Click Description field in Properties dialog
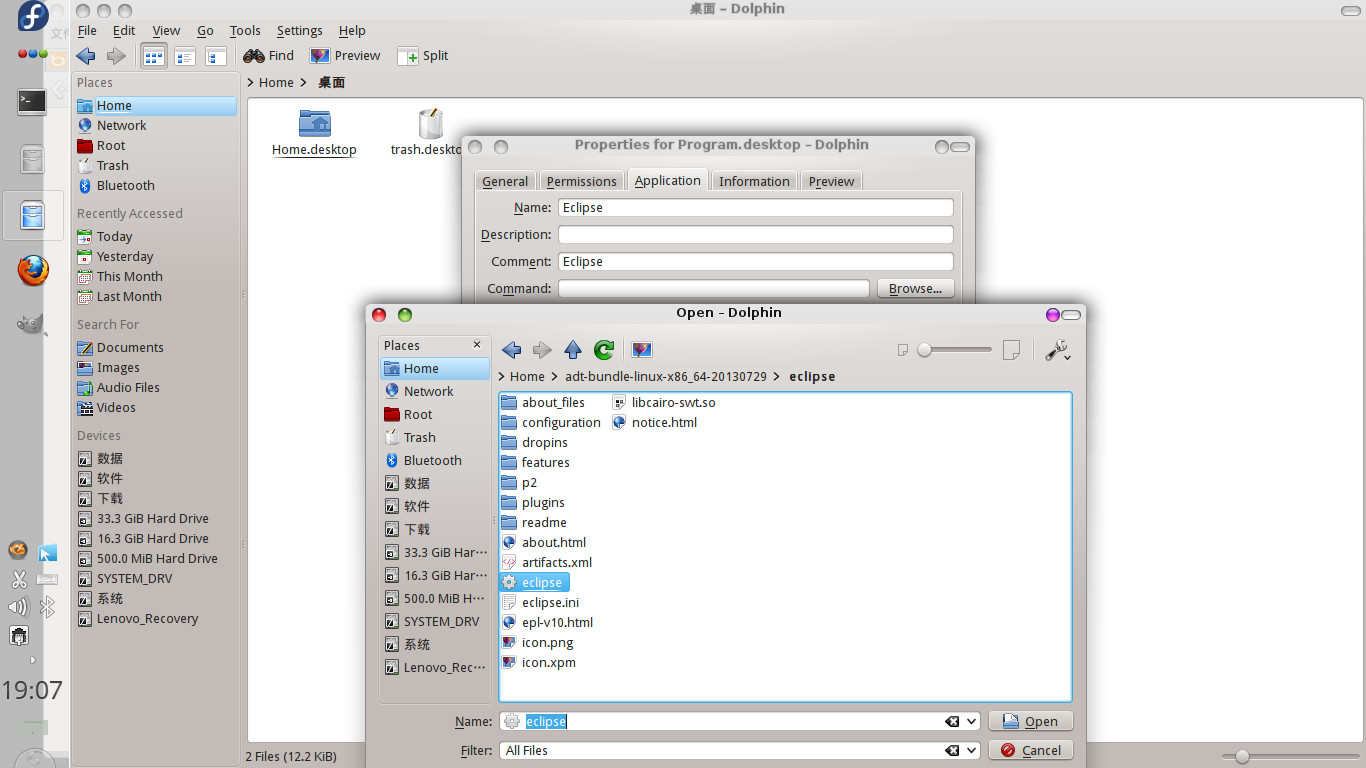 tap(756, 235)
